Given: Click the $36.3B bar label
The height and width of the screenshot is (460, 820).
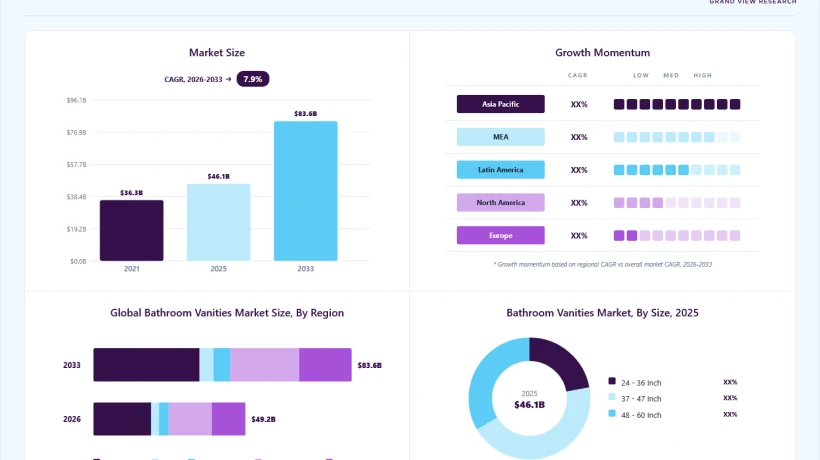Looking at the screenshot, I should tap(131, 192).
